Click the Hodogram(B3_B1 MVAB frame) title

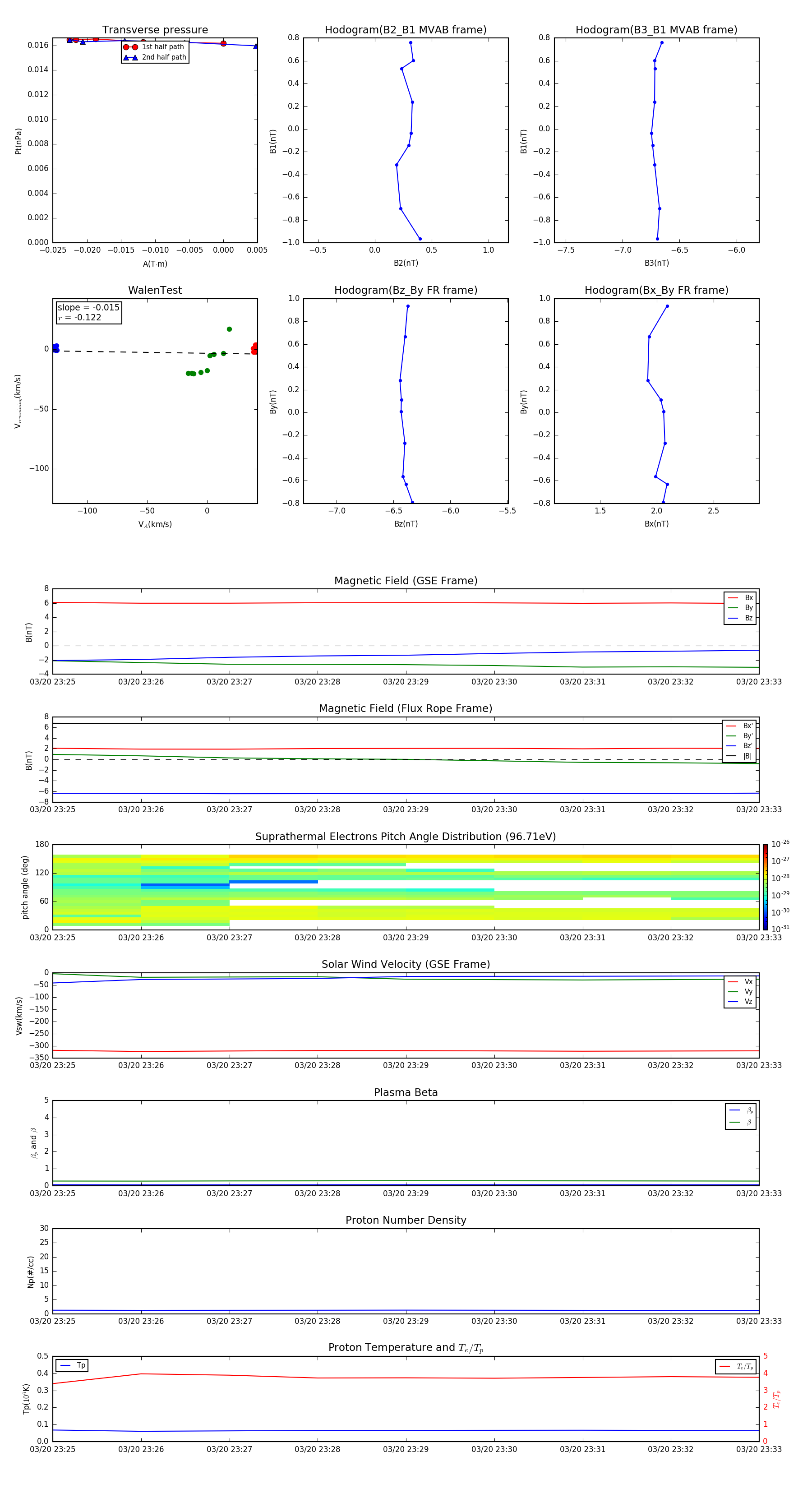tap(656, 30)
